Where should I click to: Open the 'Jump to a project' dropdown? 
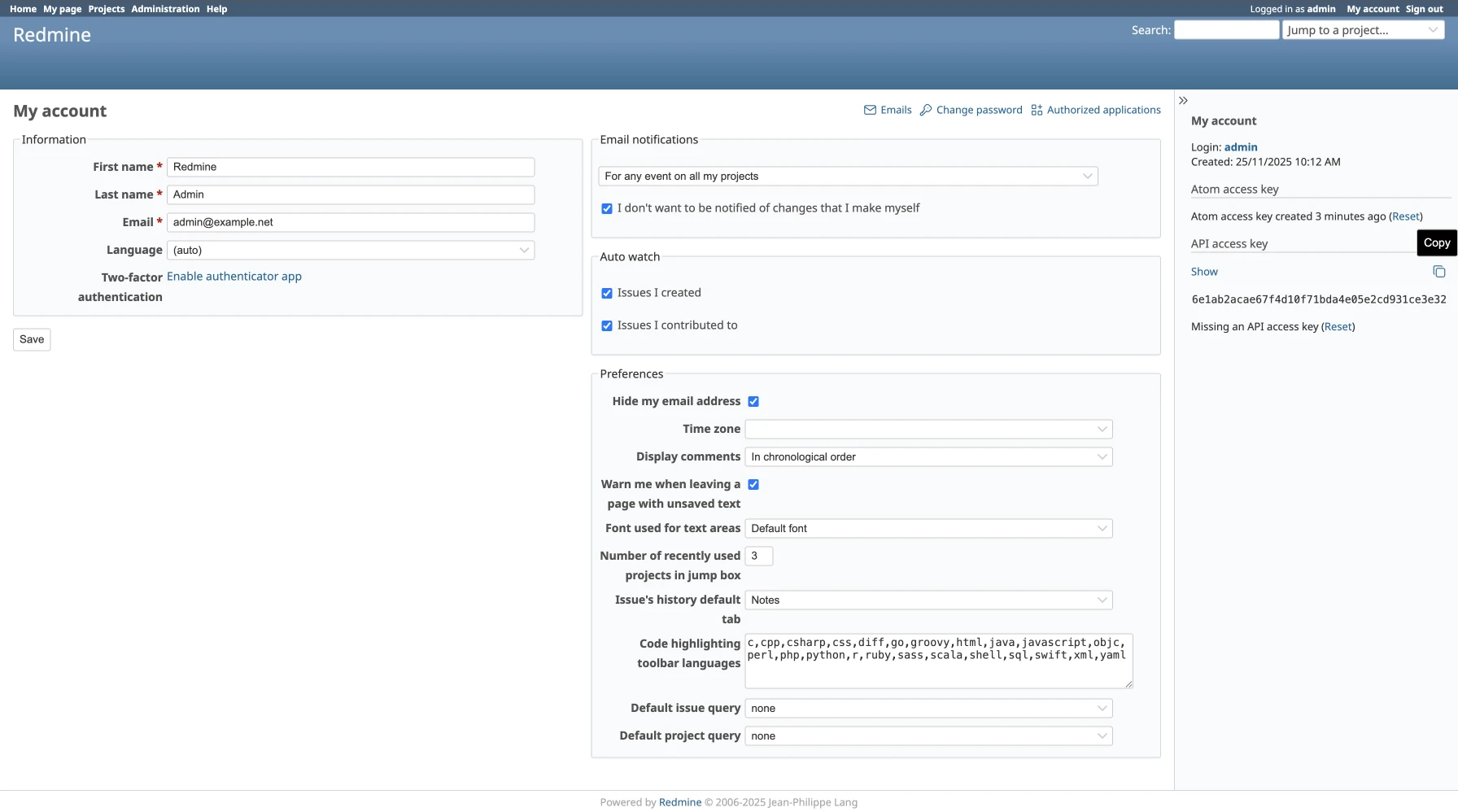tap(1363, 30)
